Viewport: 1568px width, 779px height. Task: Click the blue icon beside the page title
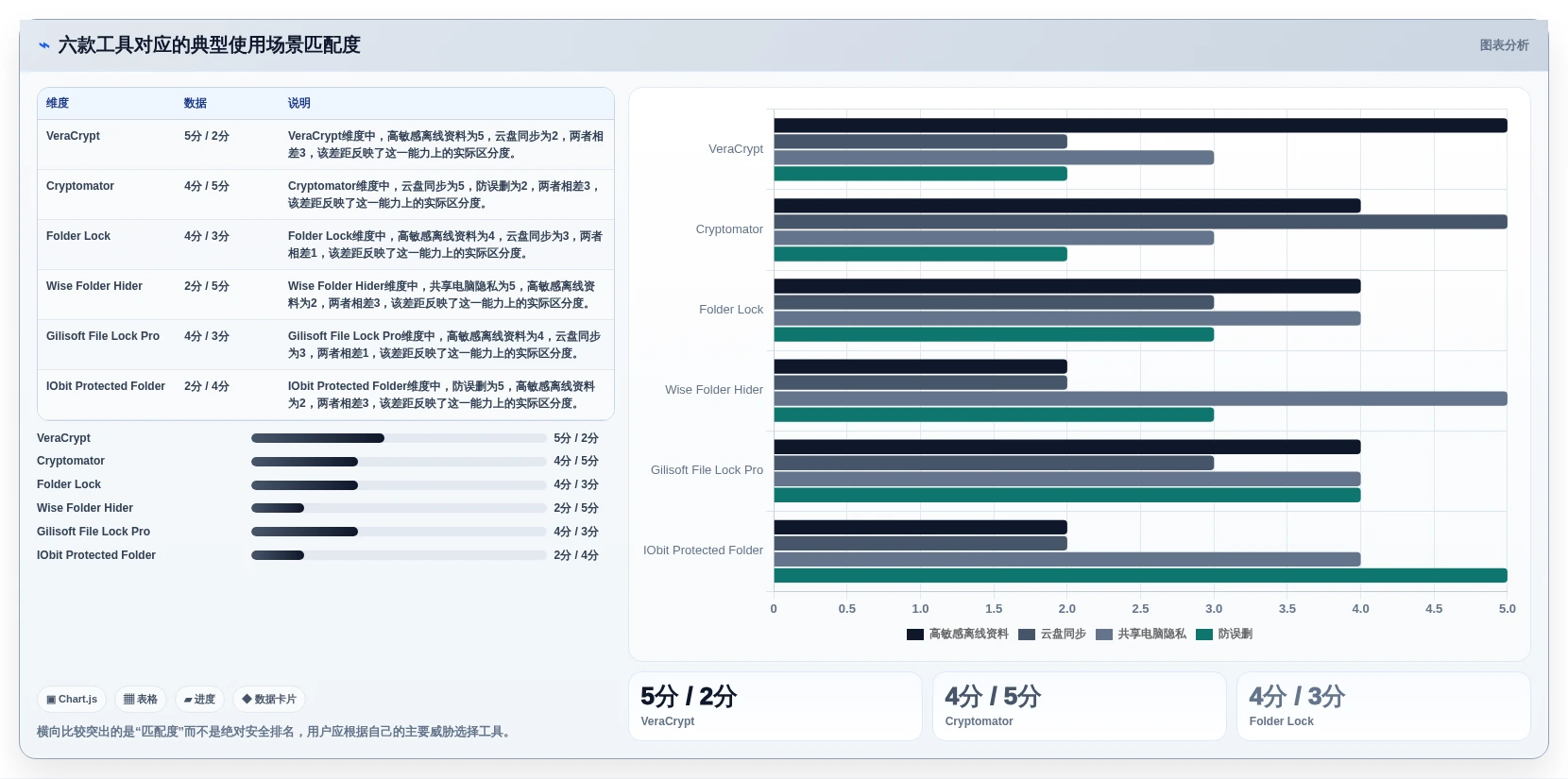click(44, 45)
